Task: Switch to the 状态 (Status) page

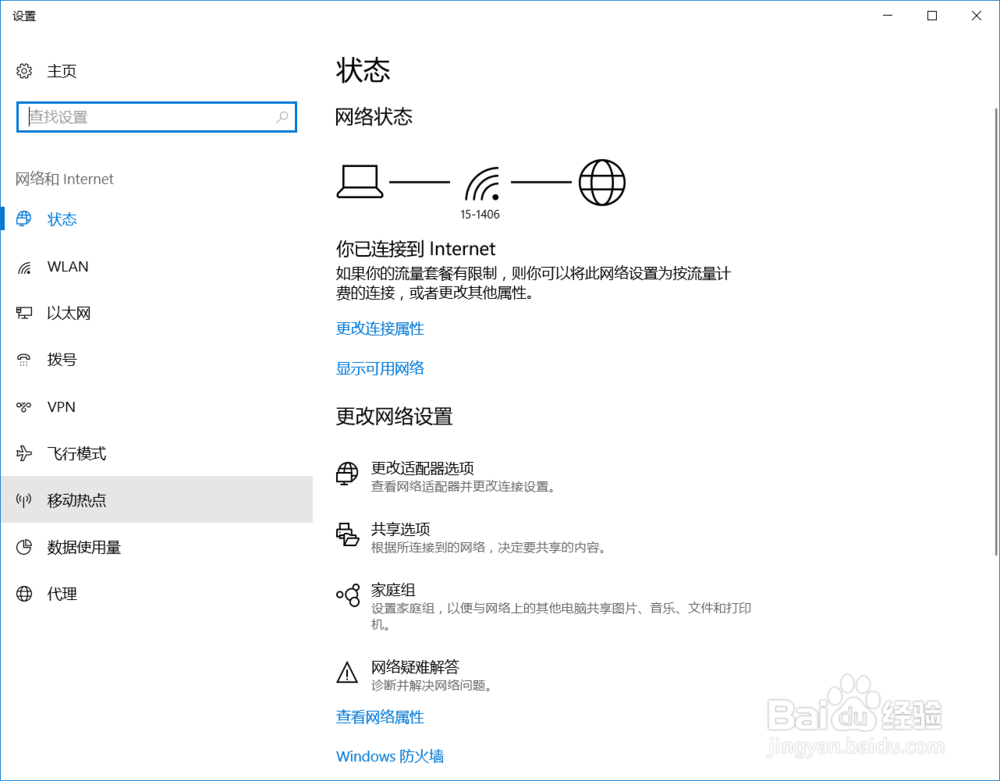Action: [62, 219]
